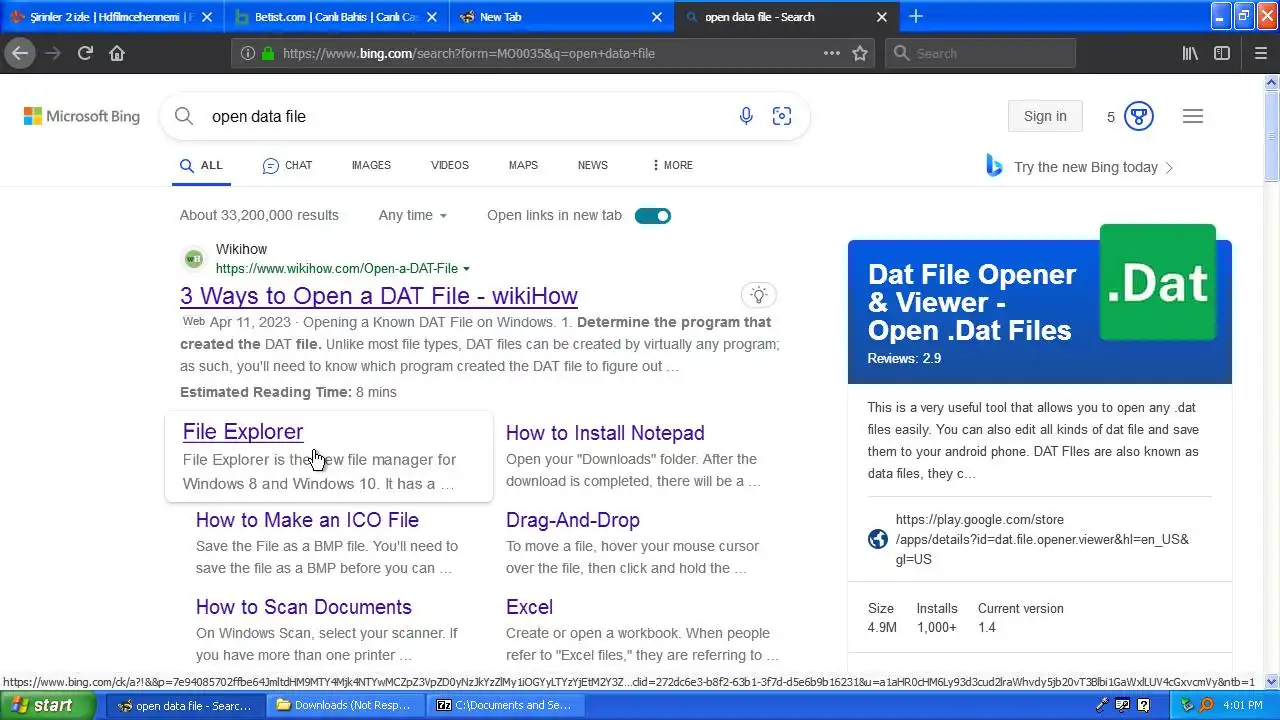Image resolution: width=1280 pixels, height=720 pixels.
Task: Click the Firefox Search box
Action: [980, 53]
